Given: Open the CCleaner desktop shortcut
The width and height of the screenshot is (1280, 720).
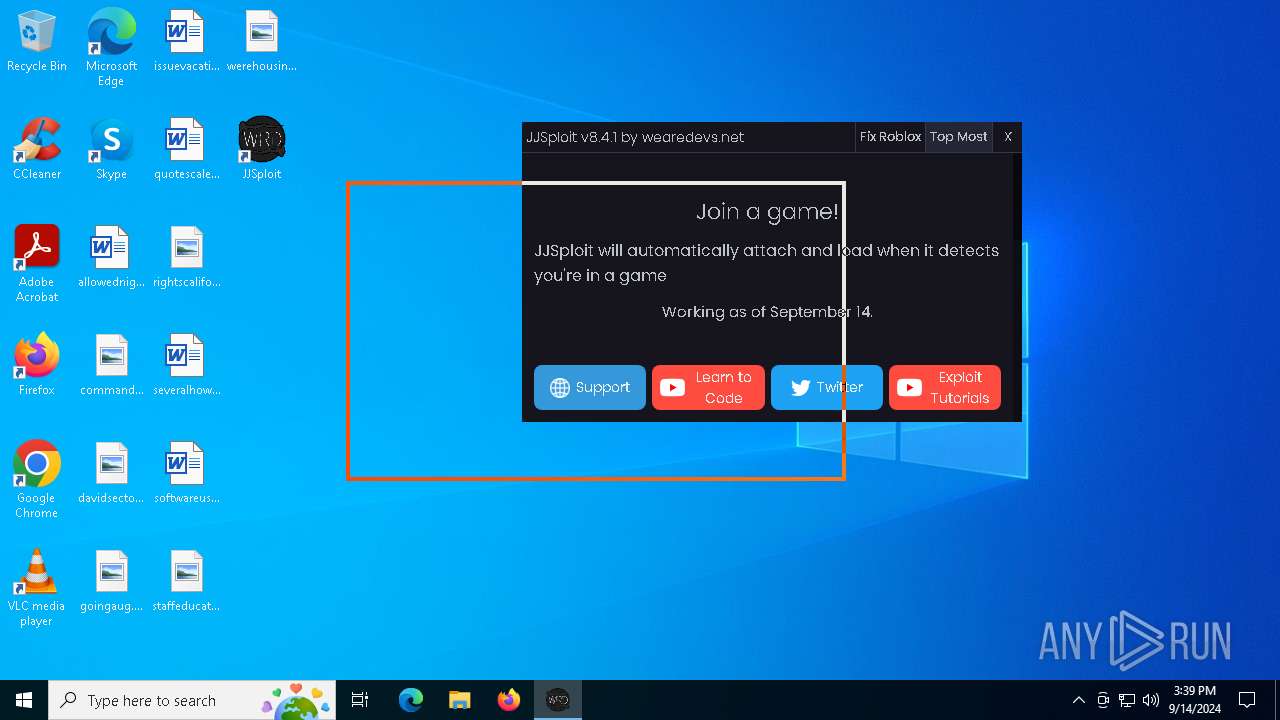Looking at the screenshot, I should [x=37, y=150].
